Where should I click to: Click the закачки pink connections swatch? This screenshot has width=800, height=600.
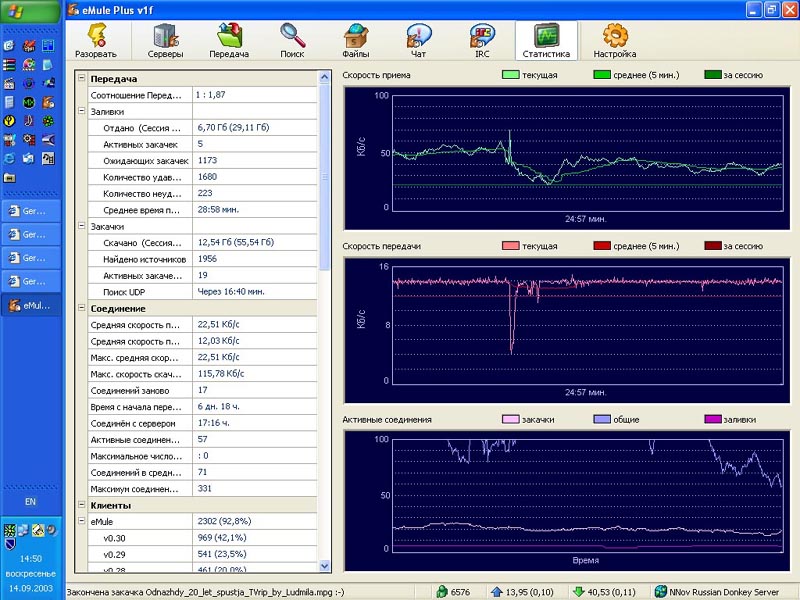click(x=510, y=419)
